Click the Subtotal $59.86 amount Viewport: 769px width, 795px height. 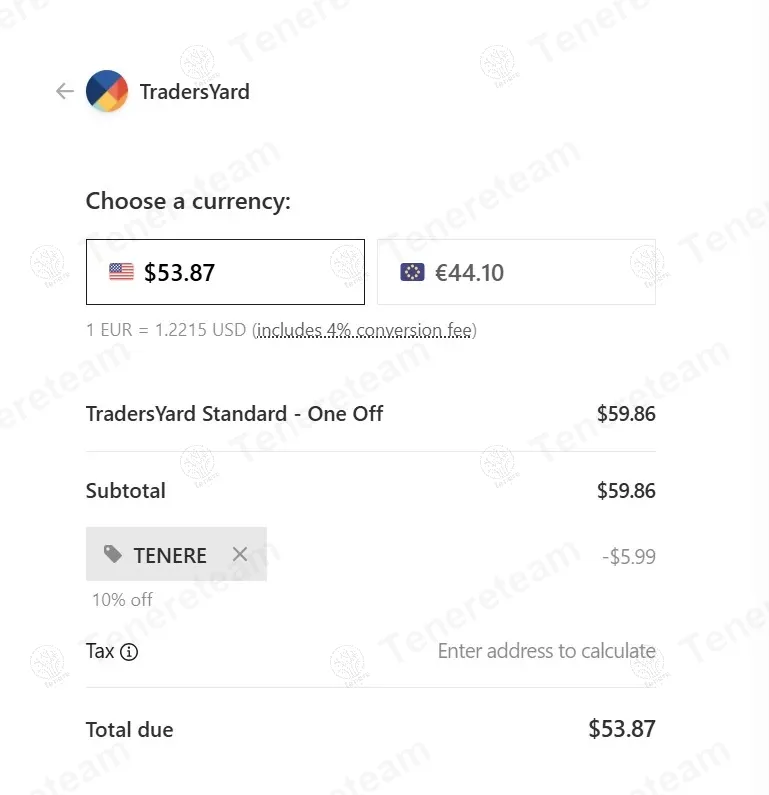tap(626, 491)
